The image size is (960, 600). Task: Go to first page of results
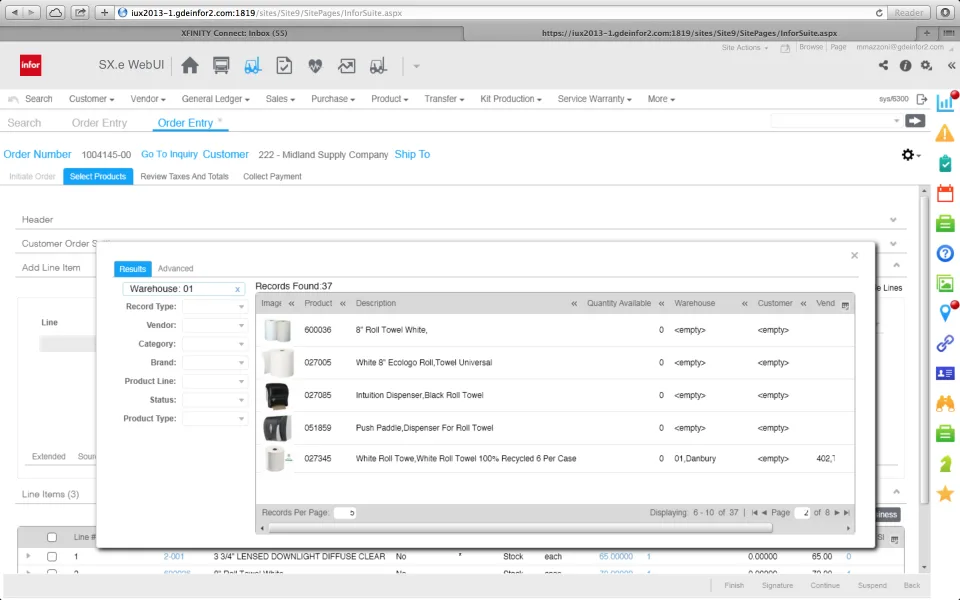pyautogui.click(x=754, y=512)
